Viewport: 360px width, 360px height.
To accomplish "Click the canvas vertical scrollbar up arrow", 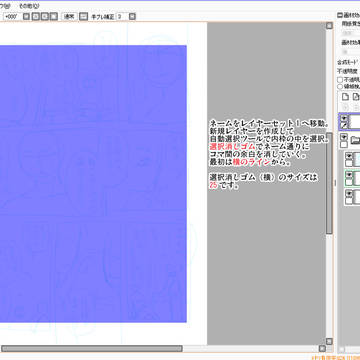I will pyautogui.click(x=329, y=26).
